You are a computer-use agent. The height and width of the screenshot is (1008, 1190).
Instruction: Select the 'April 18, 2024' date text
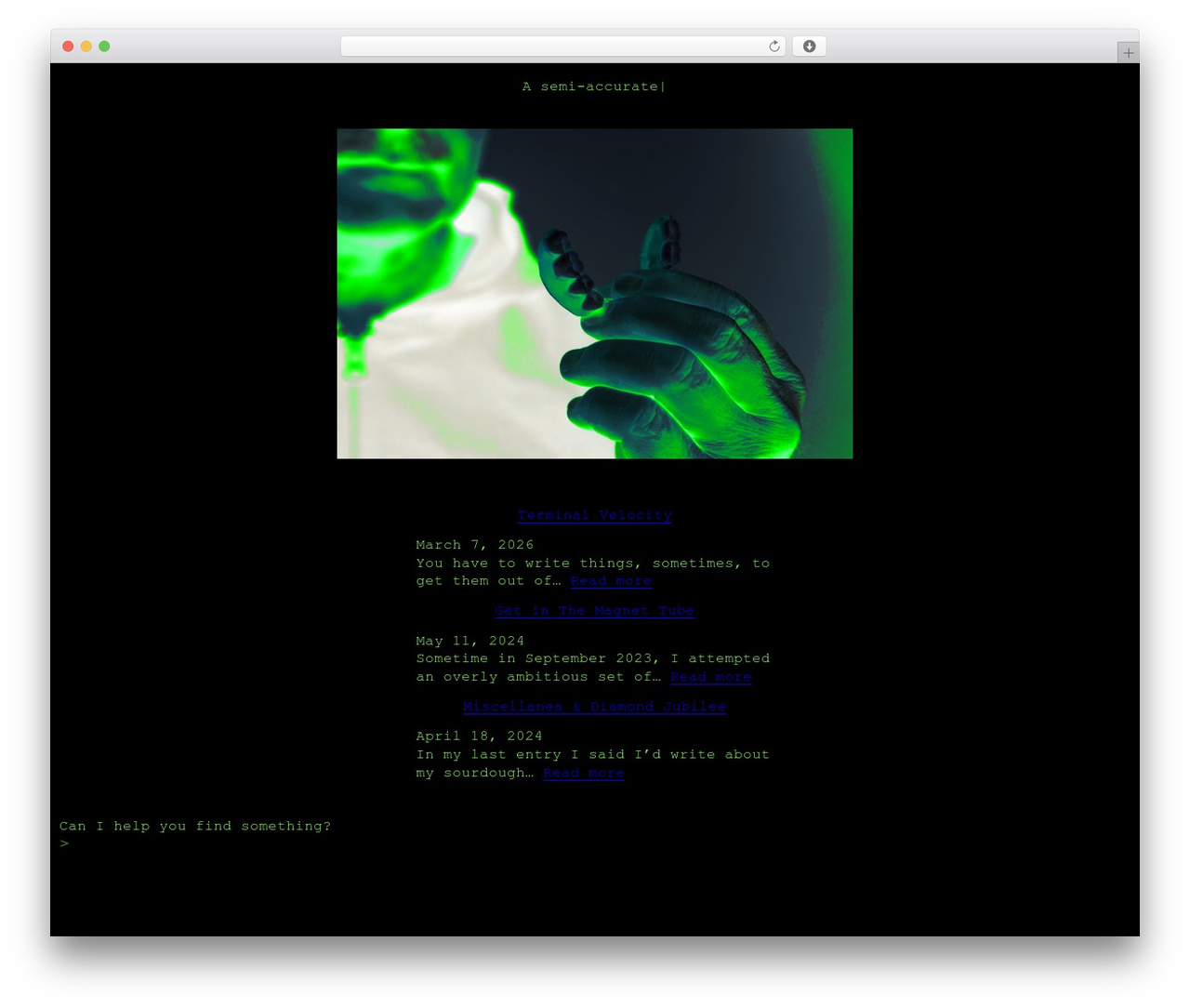pyautogui.click(x=480, y=736)
